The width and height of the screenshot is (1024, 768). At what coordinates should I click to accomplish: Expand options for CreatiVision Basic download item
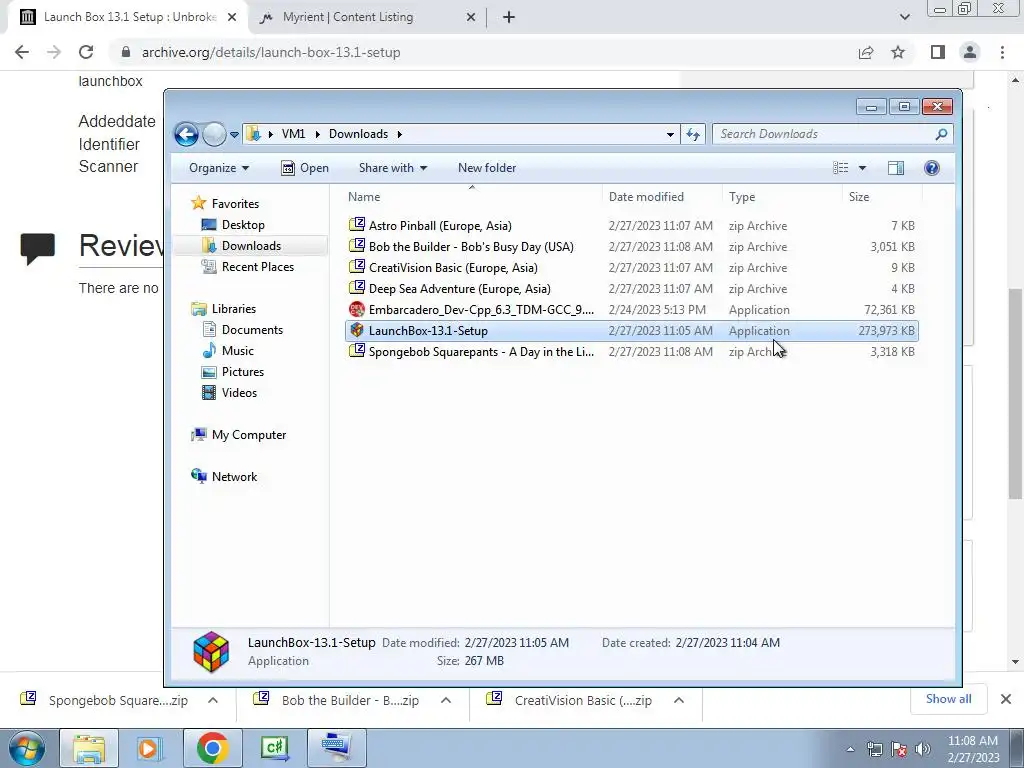pos(679,700)
